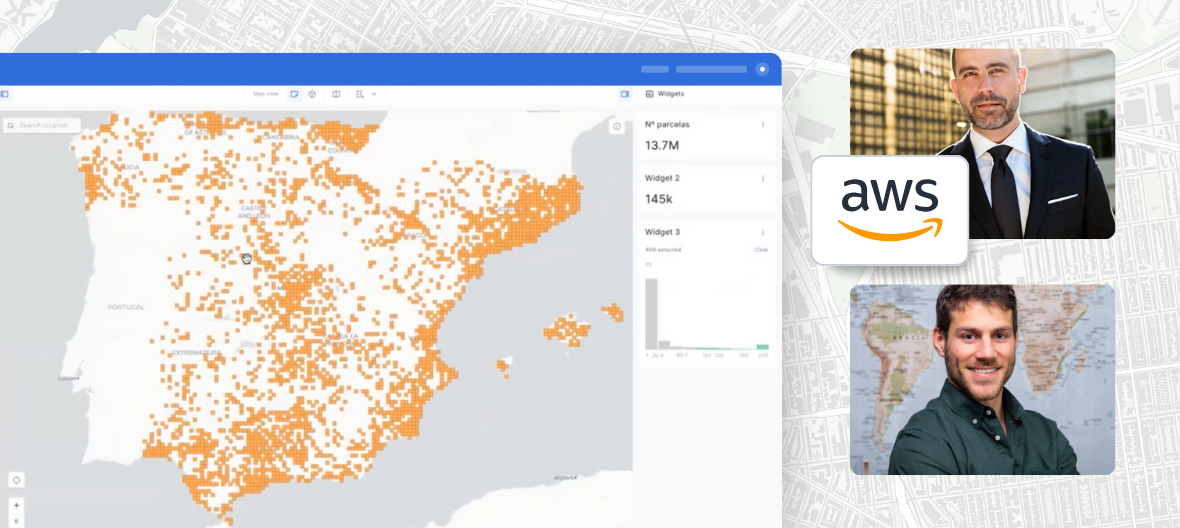
Task: Click the AWS logo card
Action: 890,210
